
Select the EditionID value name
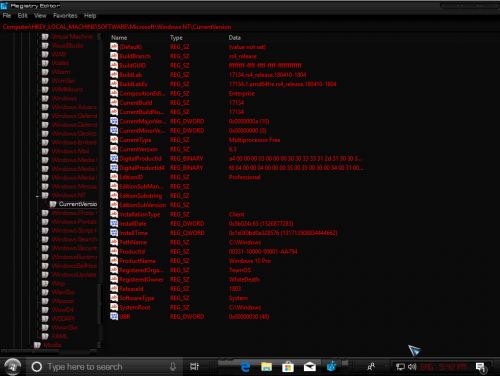(x=131, y=177)
